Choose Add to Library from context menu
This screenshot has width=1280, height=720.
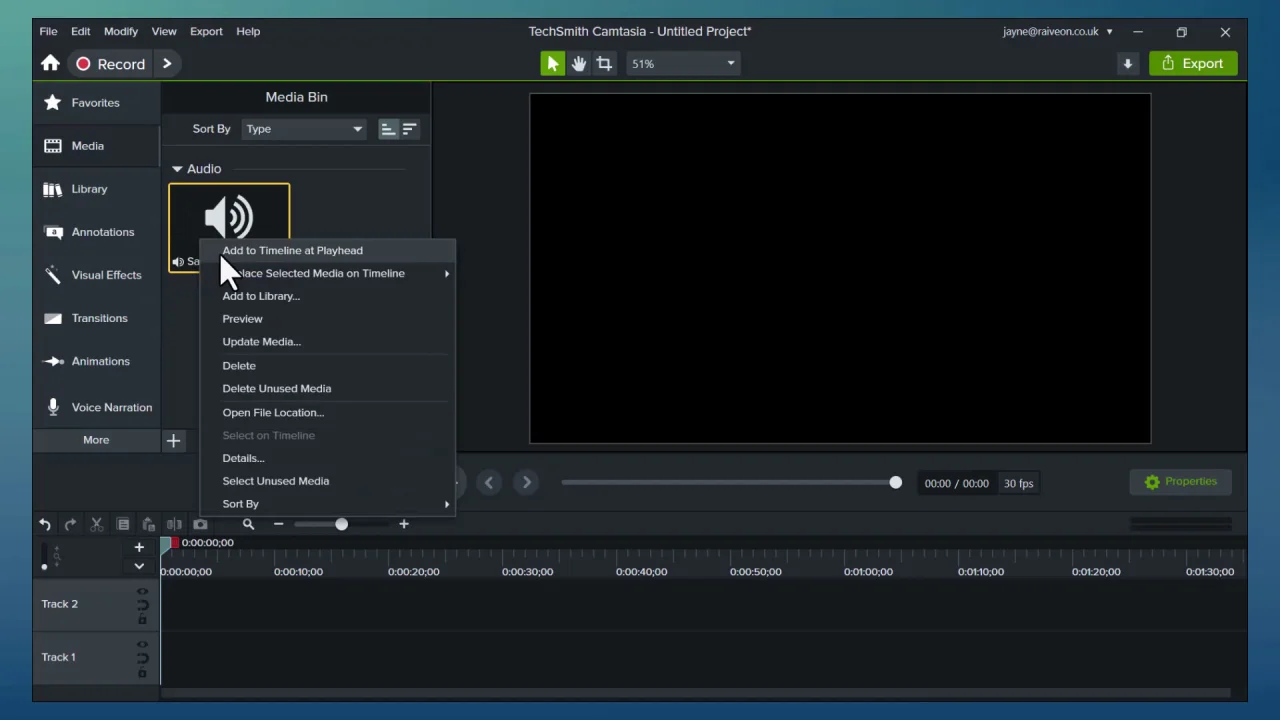pos(328,296)
